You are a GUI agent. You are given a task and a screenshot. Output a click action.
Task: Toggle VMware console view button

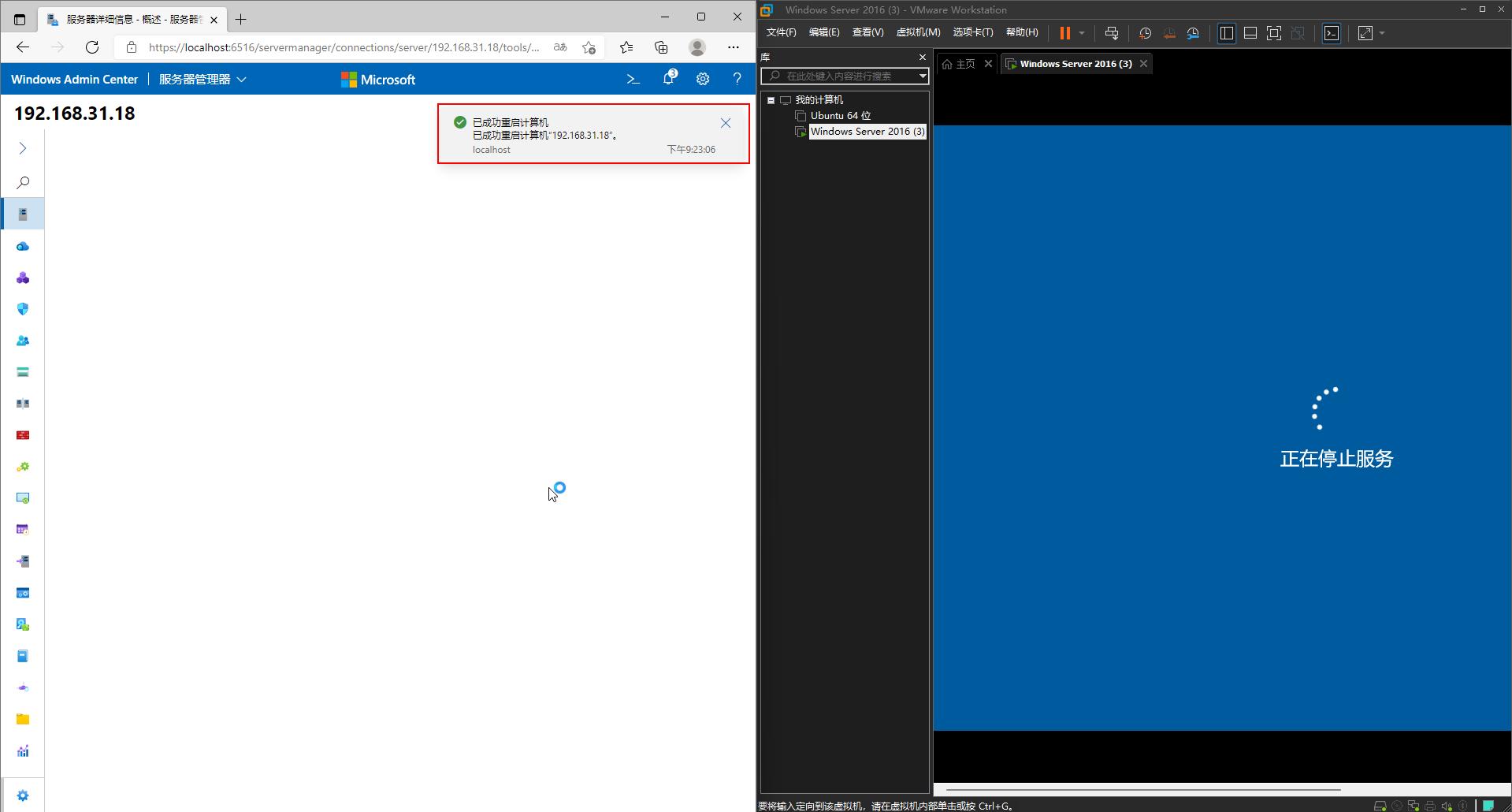1332,33
